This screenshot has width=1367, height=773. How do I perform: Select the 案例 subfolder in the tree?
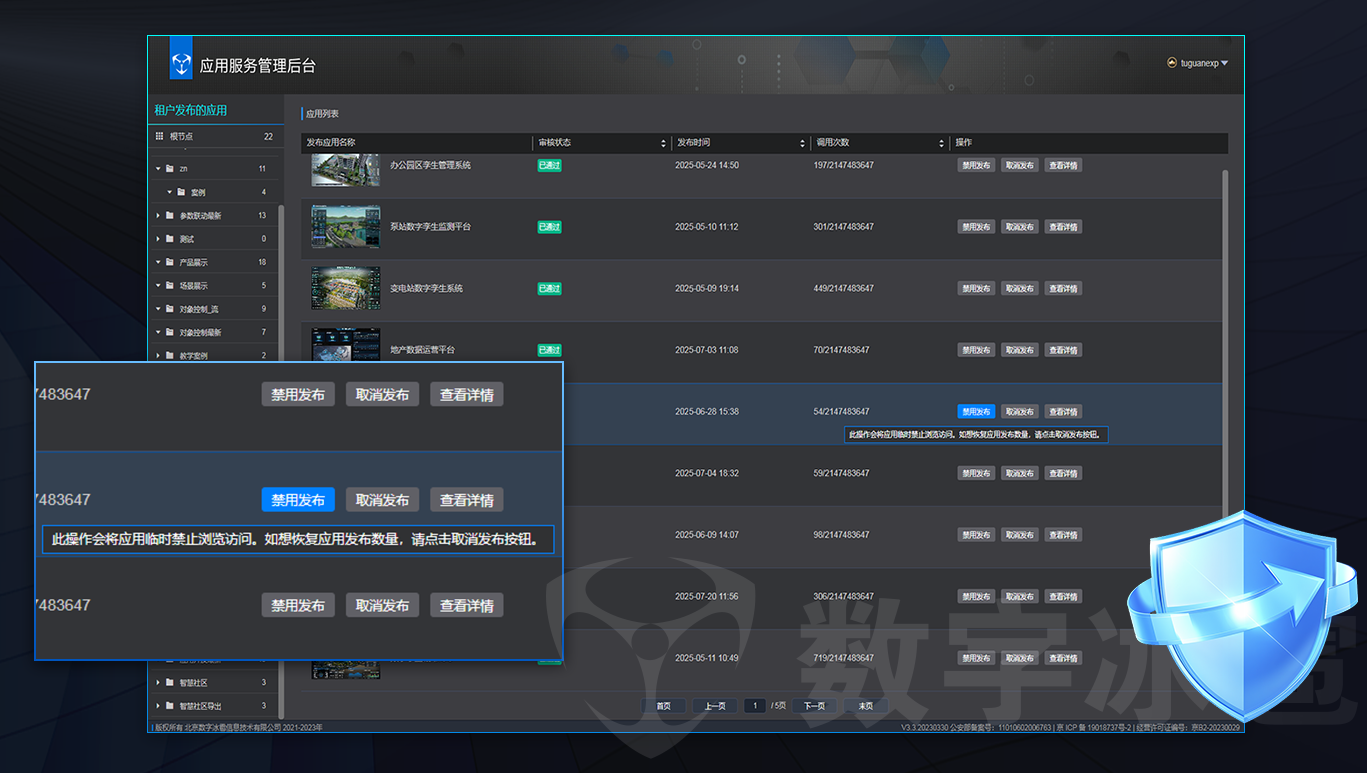point(198,192)
